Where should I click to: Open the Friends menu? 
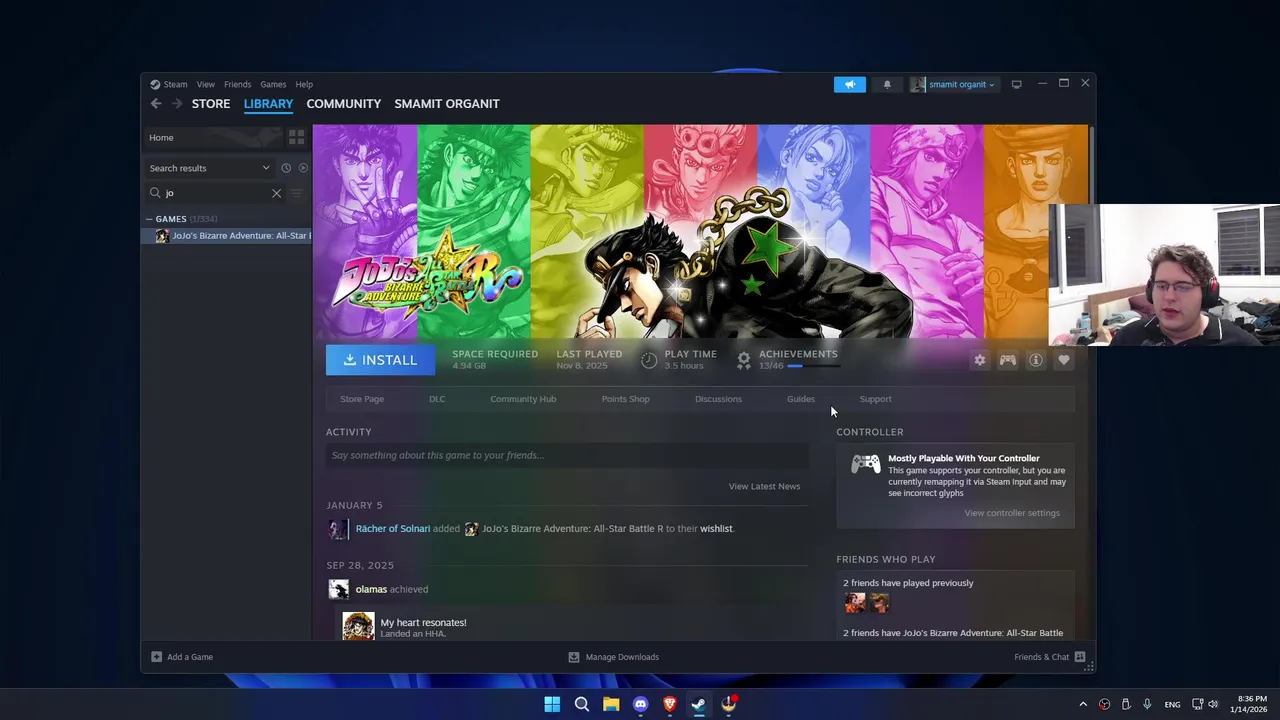click(237, 84)
